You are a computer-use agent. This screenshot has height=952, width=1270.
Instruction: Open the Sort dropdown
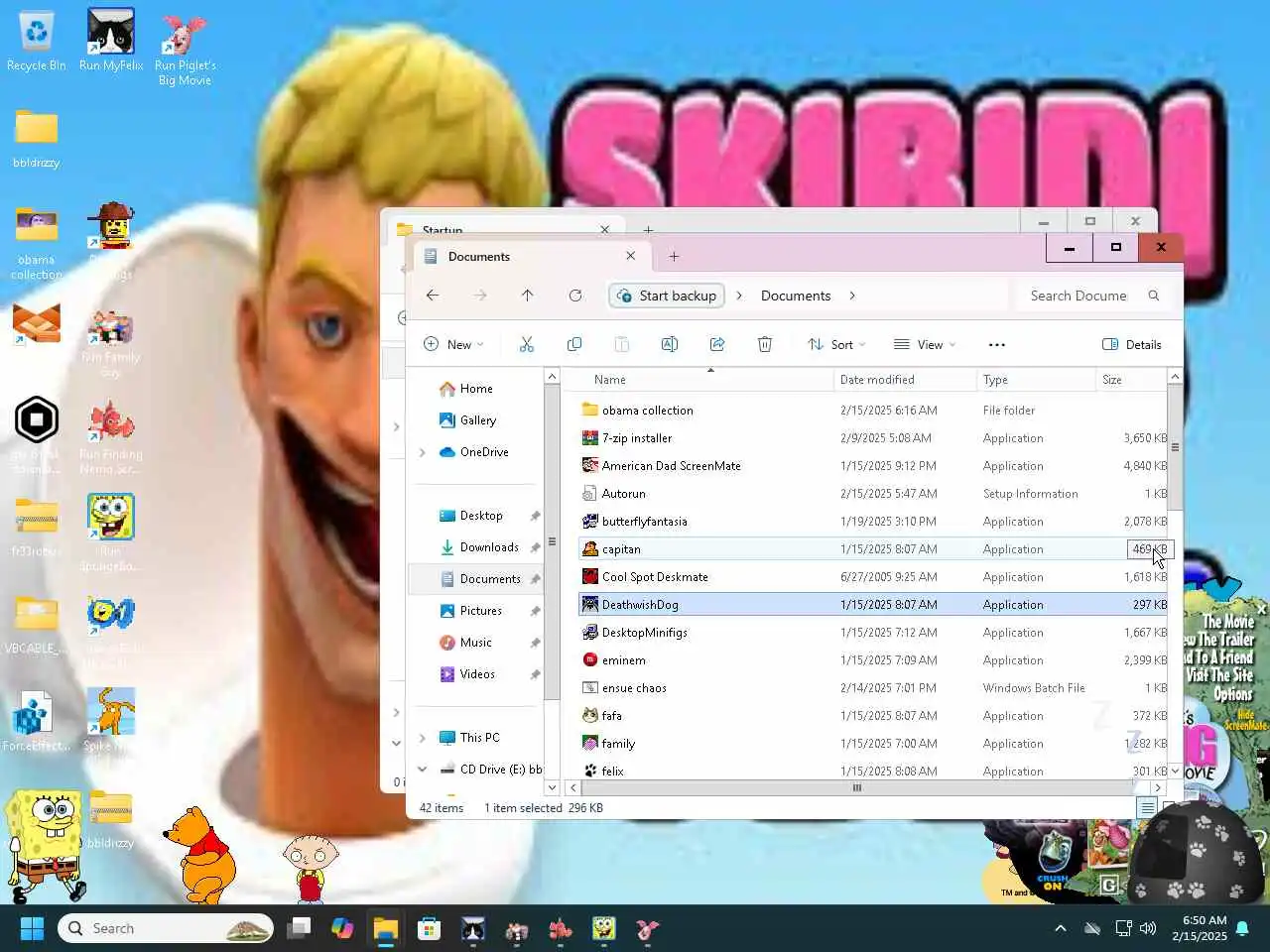coord(836,344)
